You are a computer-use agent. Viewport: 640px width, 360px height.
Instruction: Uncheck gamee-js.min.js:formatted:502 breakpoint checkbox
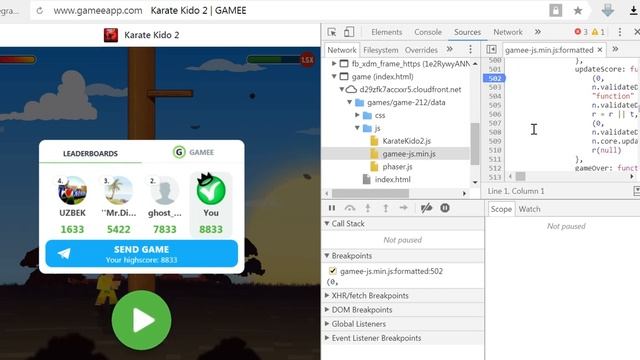[x=333, y=271]
